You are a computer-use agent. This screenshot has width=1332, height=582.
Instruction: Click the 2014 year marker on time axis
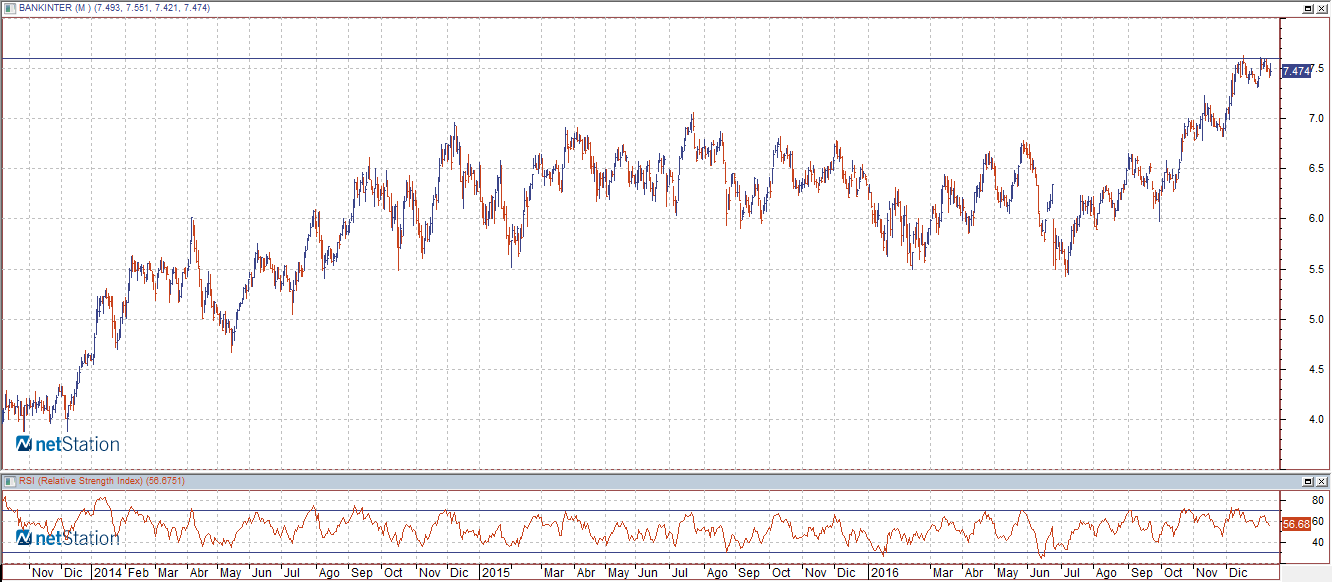coord(107,573)
